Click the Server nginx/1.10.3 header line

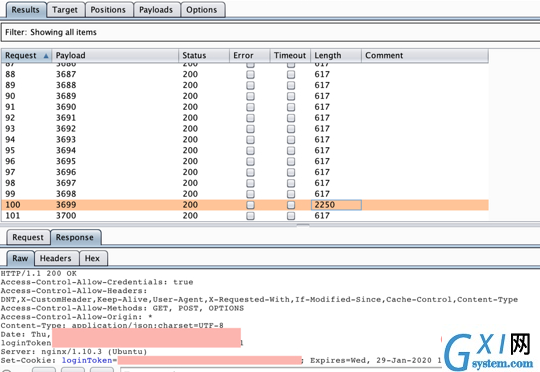(x=74, y=352)
